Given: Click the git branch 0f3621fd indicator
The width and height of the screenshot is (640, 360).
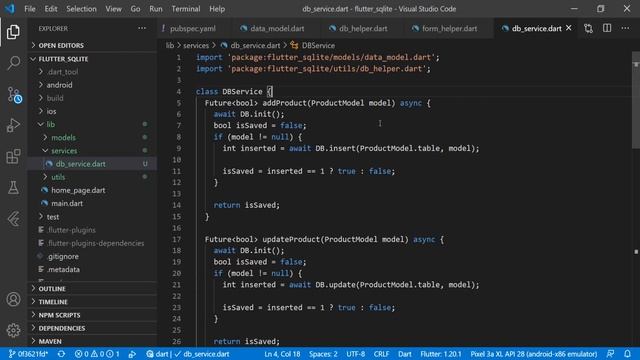Looking at the screenshot, I should coord(28,354).
